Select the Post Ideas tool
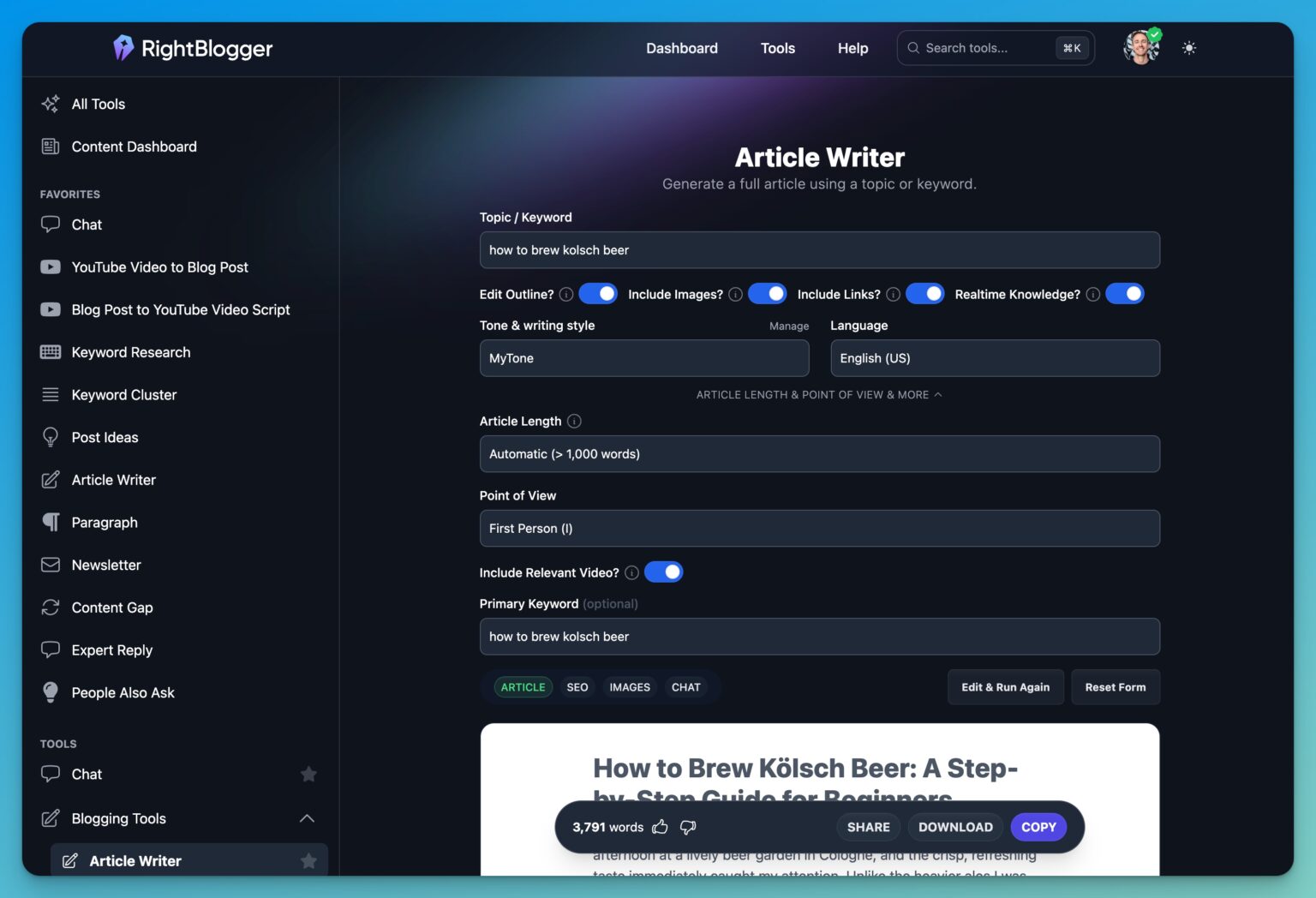The height and width of the screenshot is (898, 1316). (105, 437)
